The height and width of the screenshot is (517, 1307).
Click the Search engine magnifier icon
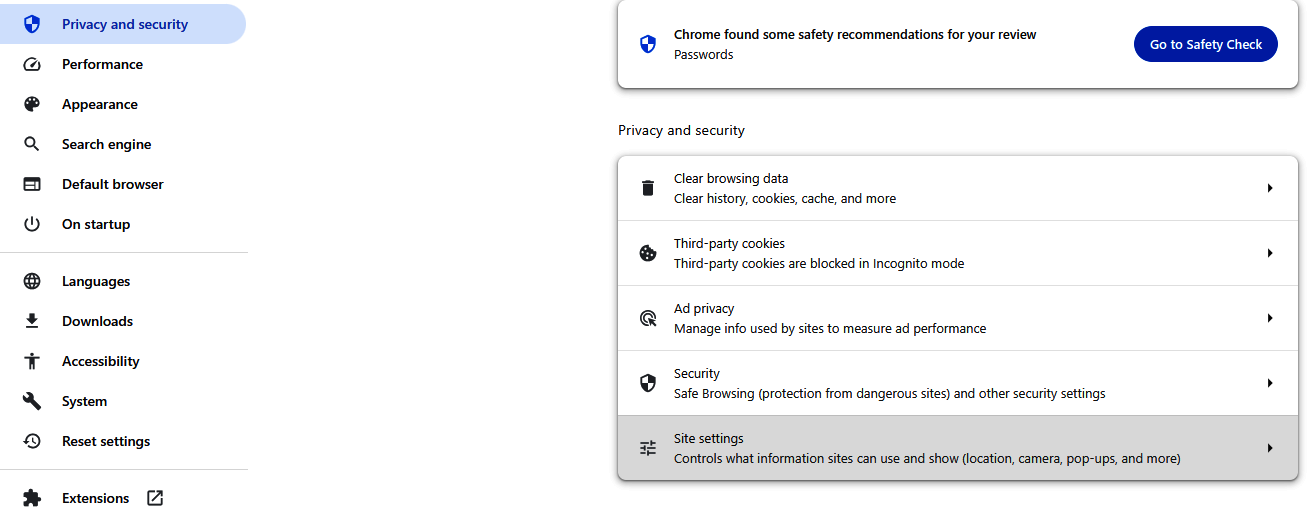coord(32,144)
